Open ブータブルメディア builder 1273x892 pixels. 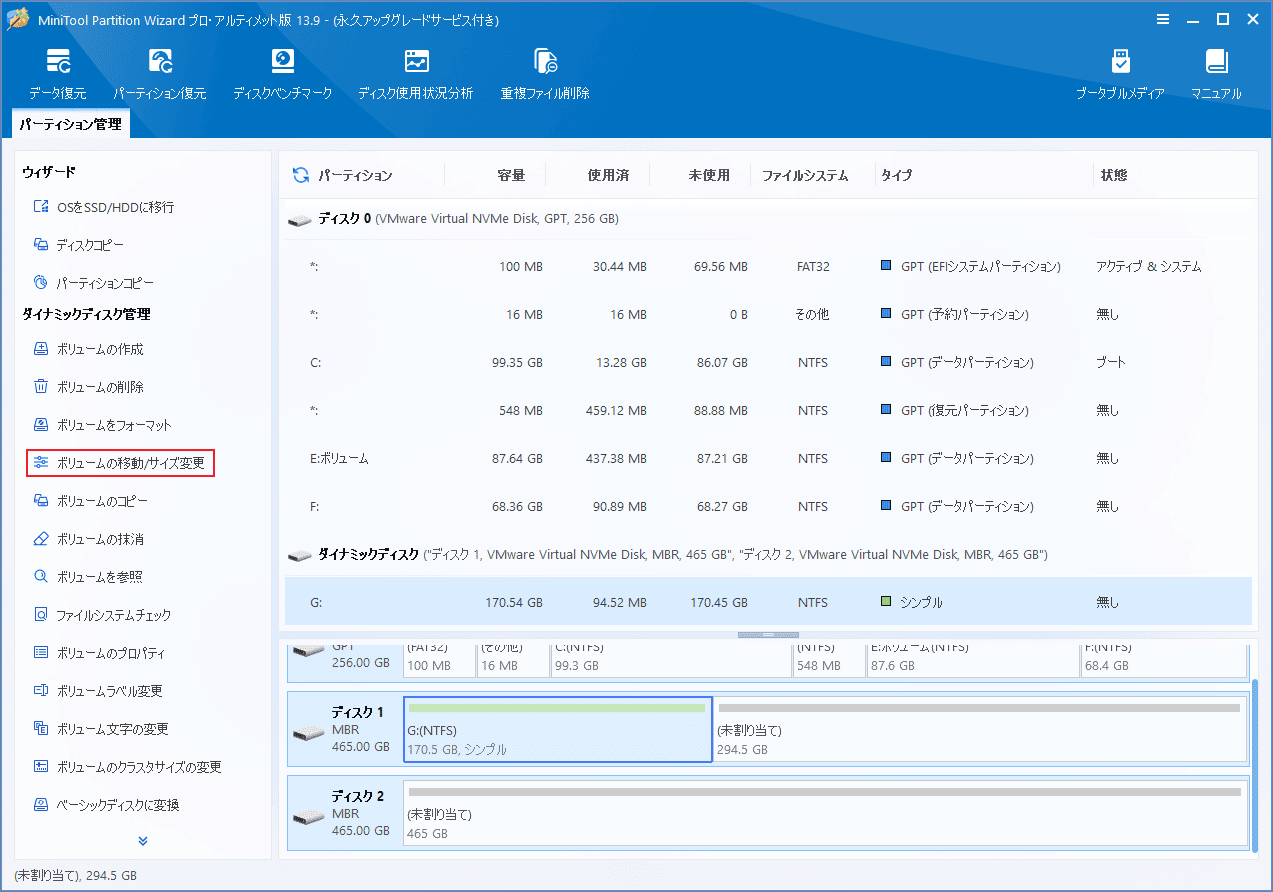click(x=1120, y=74)
